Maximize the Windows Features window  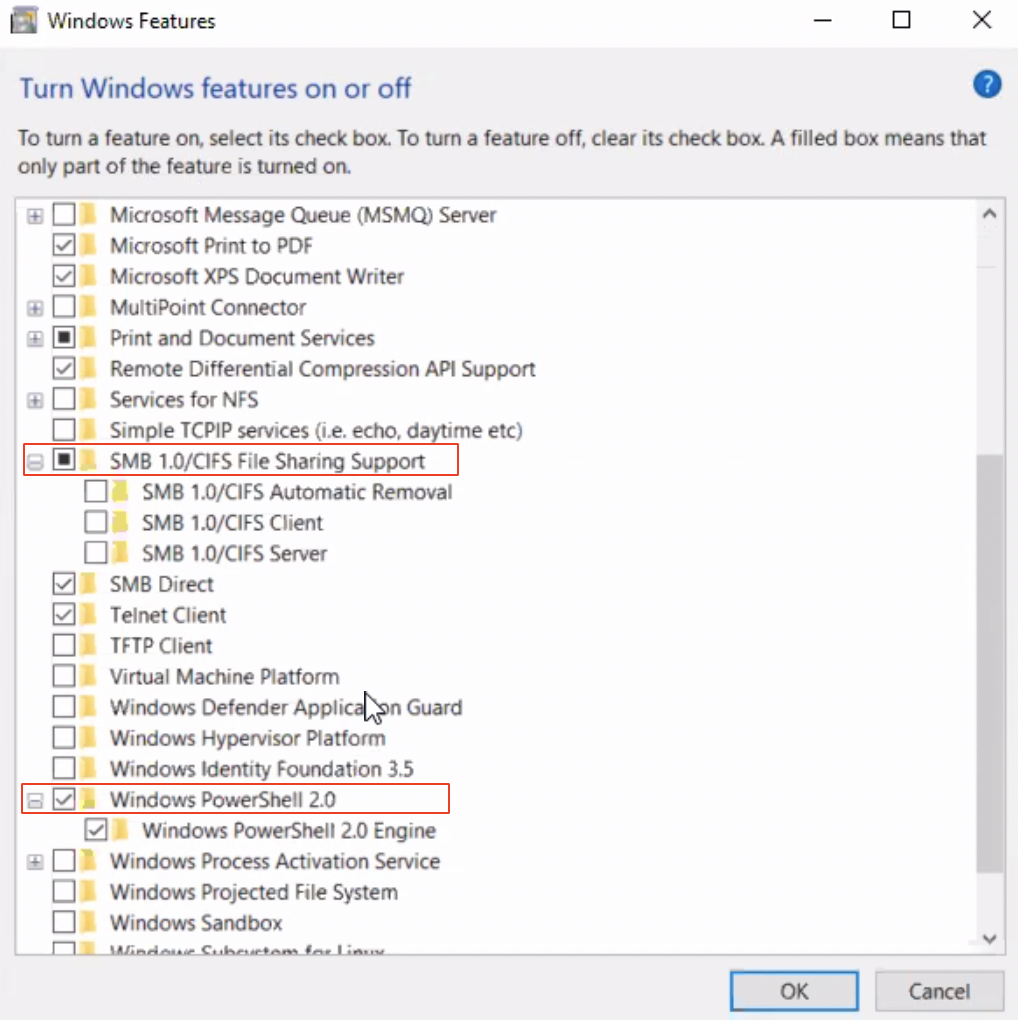pos(901,20)
